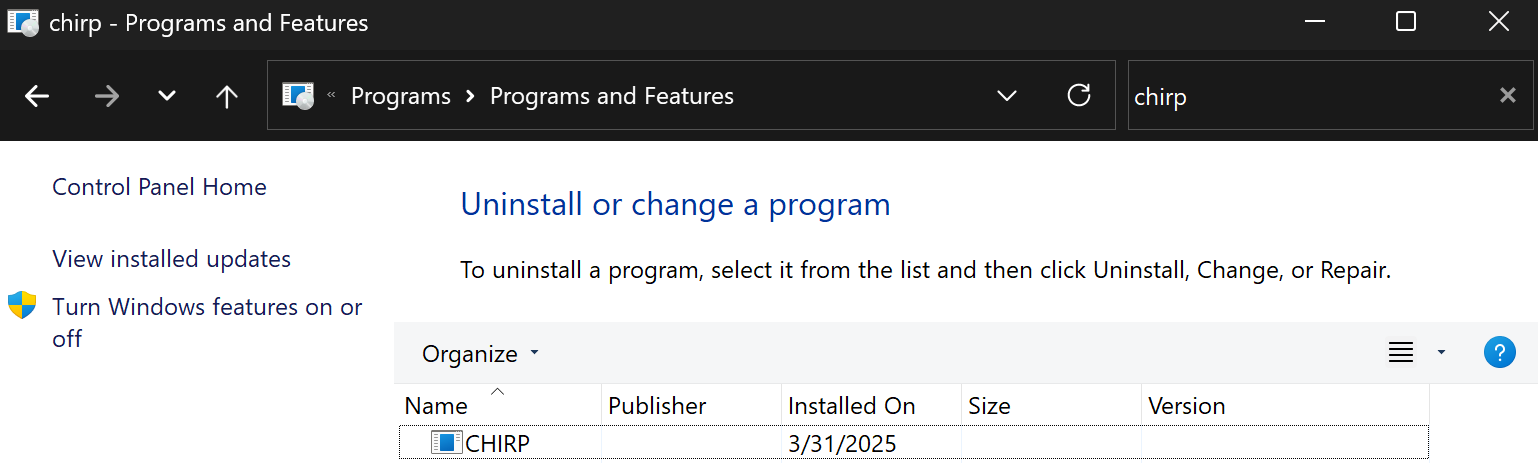
Task: Go up one level with up arrow
Action: click(227, 96)
